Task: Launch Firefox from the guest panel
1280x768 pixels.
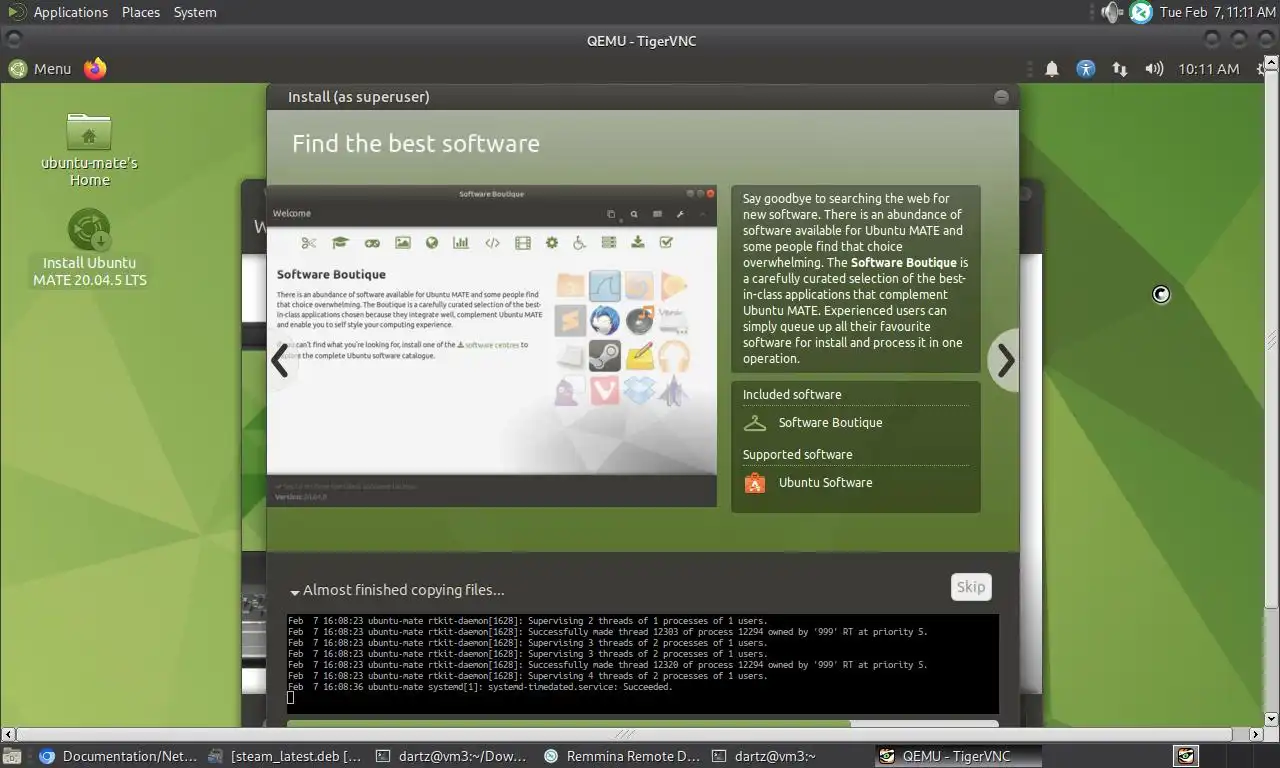Action: click(95, 68)
